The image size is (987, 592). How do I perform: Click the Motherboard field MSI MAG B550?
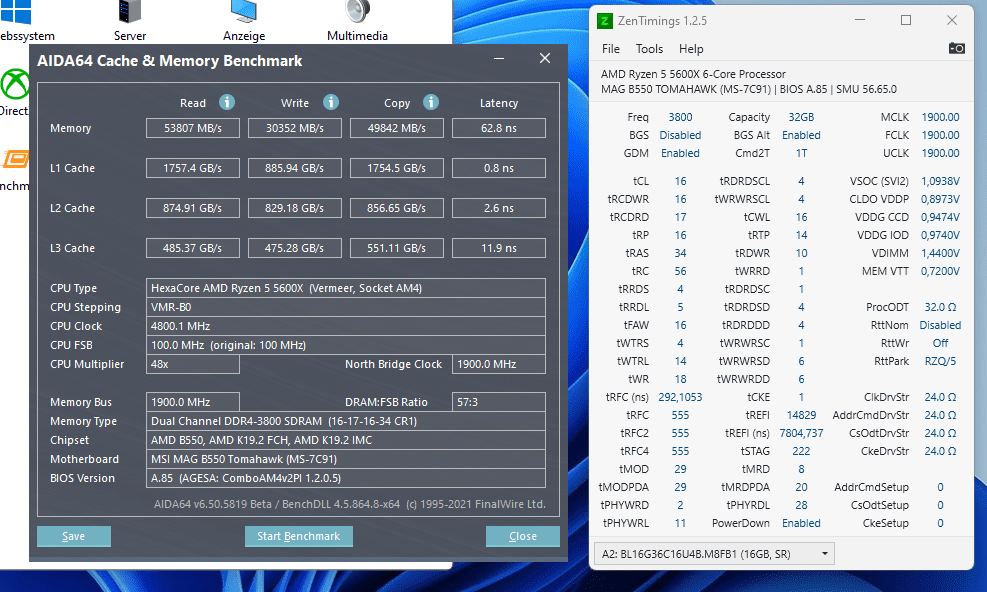click(x=346, y=459)
